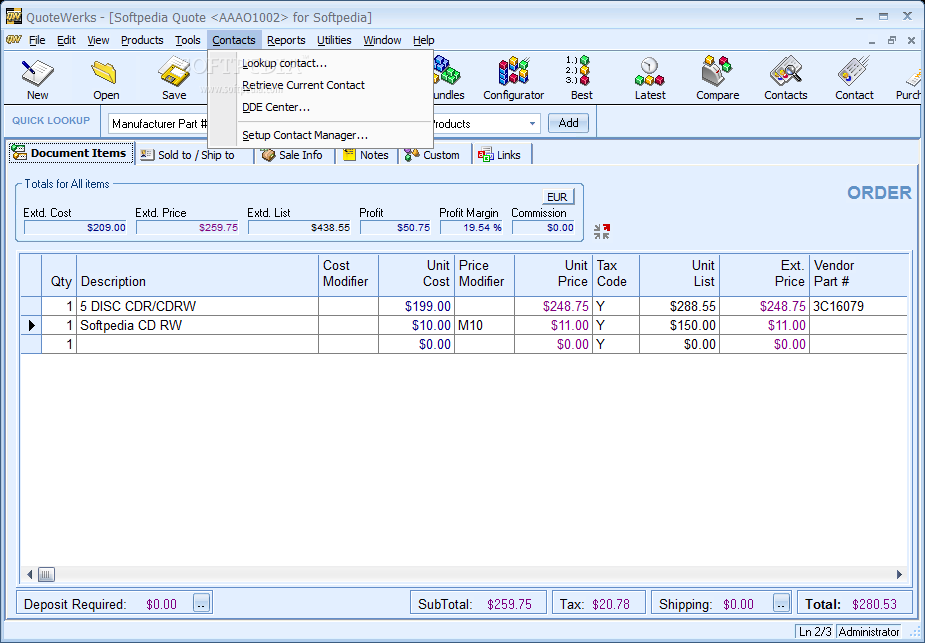Open the View menu
Image resolution: width=925 pixels, height=643 pixels.
coord(98,40)
